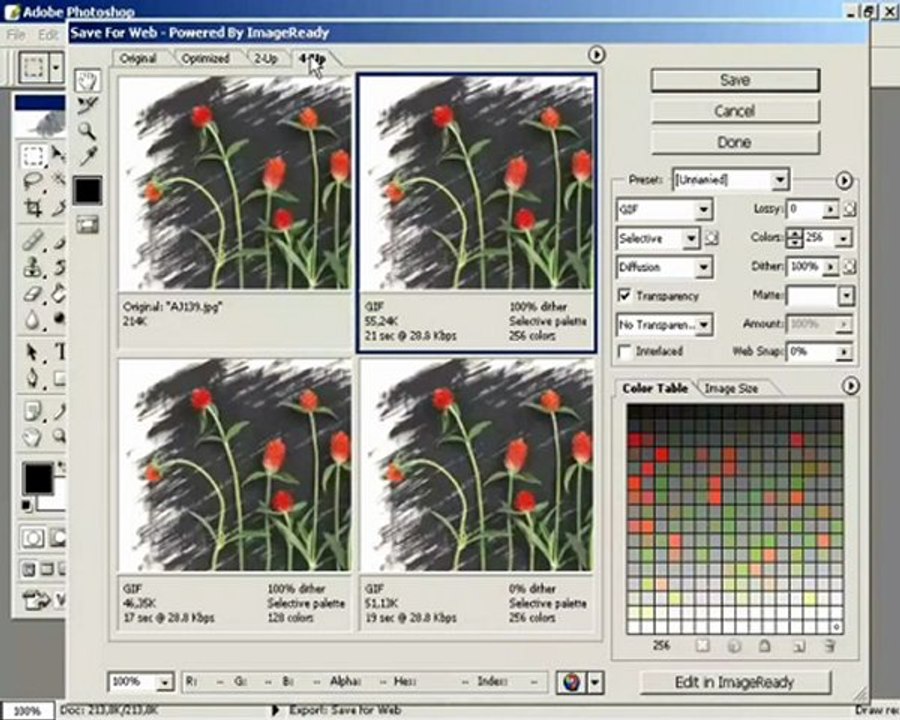
Task: Click Jump to ImageReady icon in toolbox
Action: [37, 600]
